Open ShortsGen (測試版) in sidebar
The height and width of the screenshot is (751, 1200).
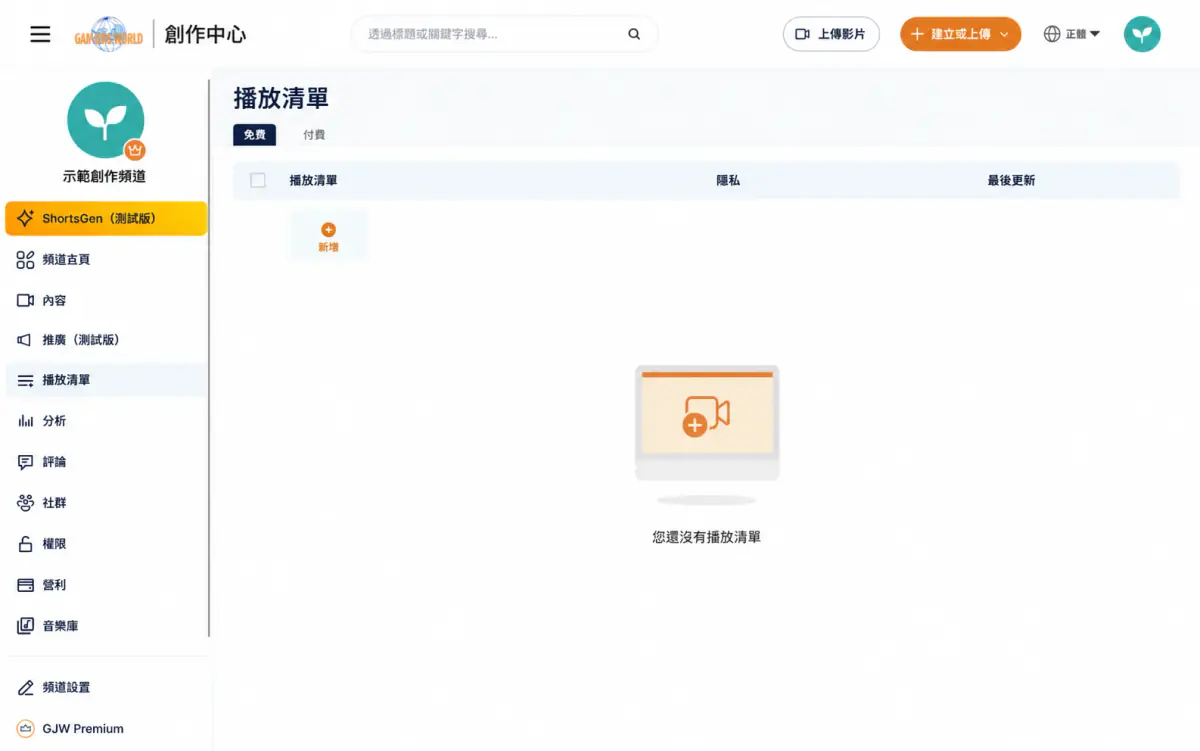tap(106, 218)
